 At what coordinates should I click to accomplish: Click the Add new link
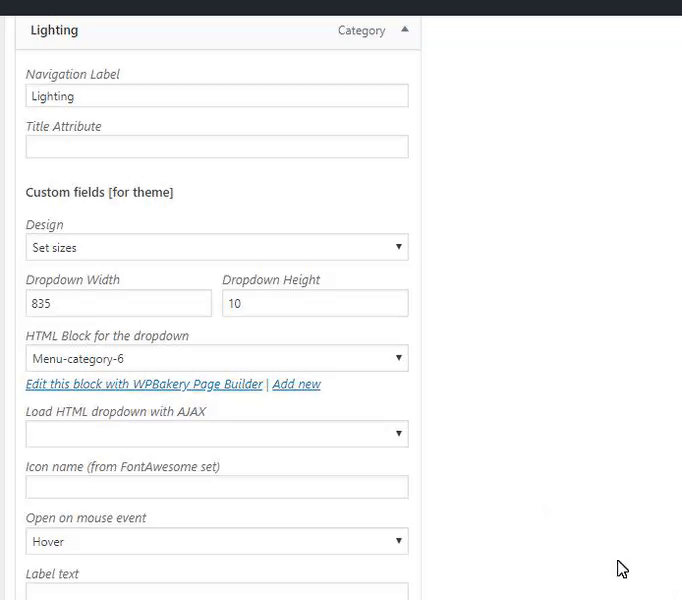click(x=296, y=384)
